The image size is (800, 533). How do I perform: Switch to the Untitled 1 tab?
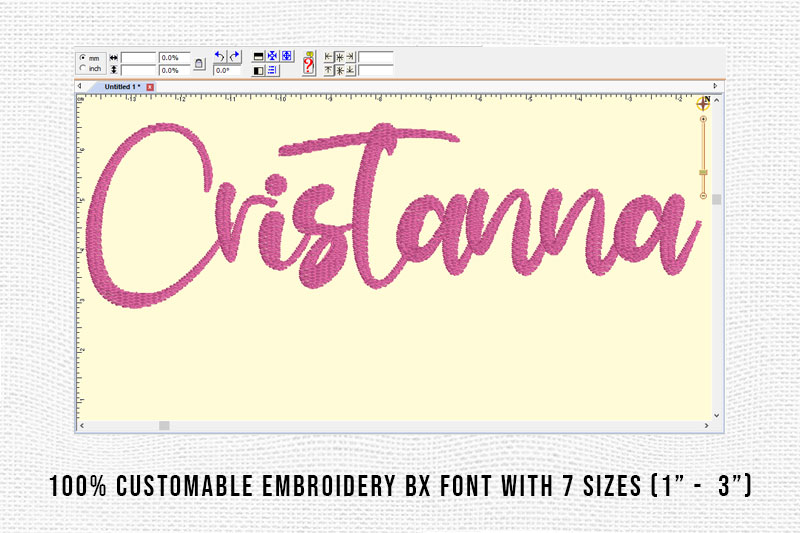pyautogui.click(x=122, y=87)
